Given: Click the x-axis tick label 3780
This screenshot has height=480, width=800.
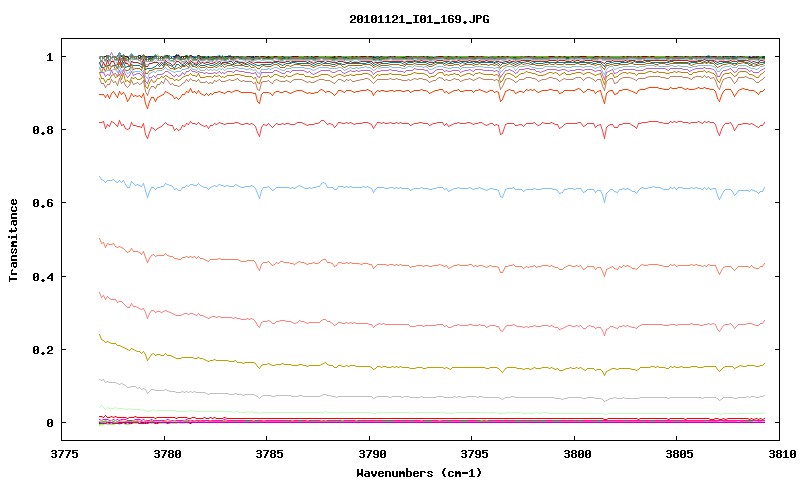Looking at the screenshot, I should pos(167,453).
